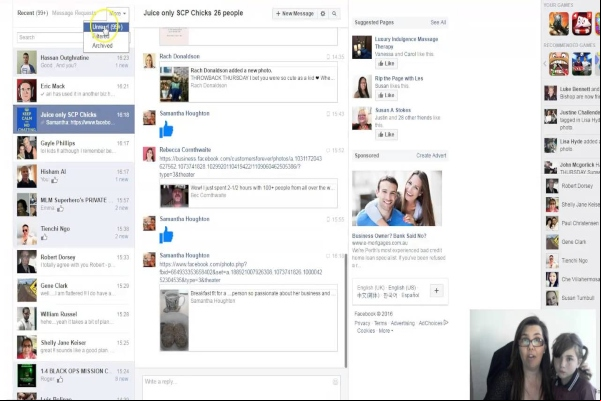Click the Español language link

click(410, 295)
